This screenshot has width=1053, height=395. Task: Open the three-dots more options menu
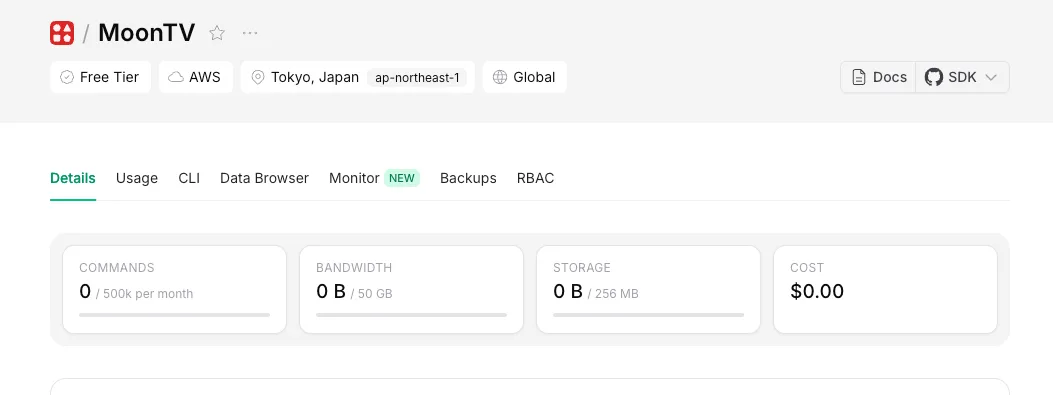(x=250, y=33)
